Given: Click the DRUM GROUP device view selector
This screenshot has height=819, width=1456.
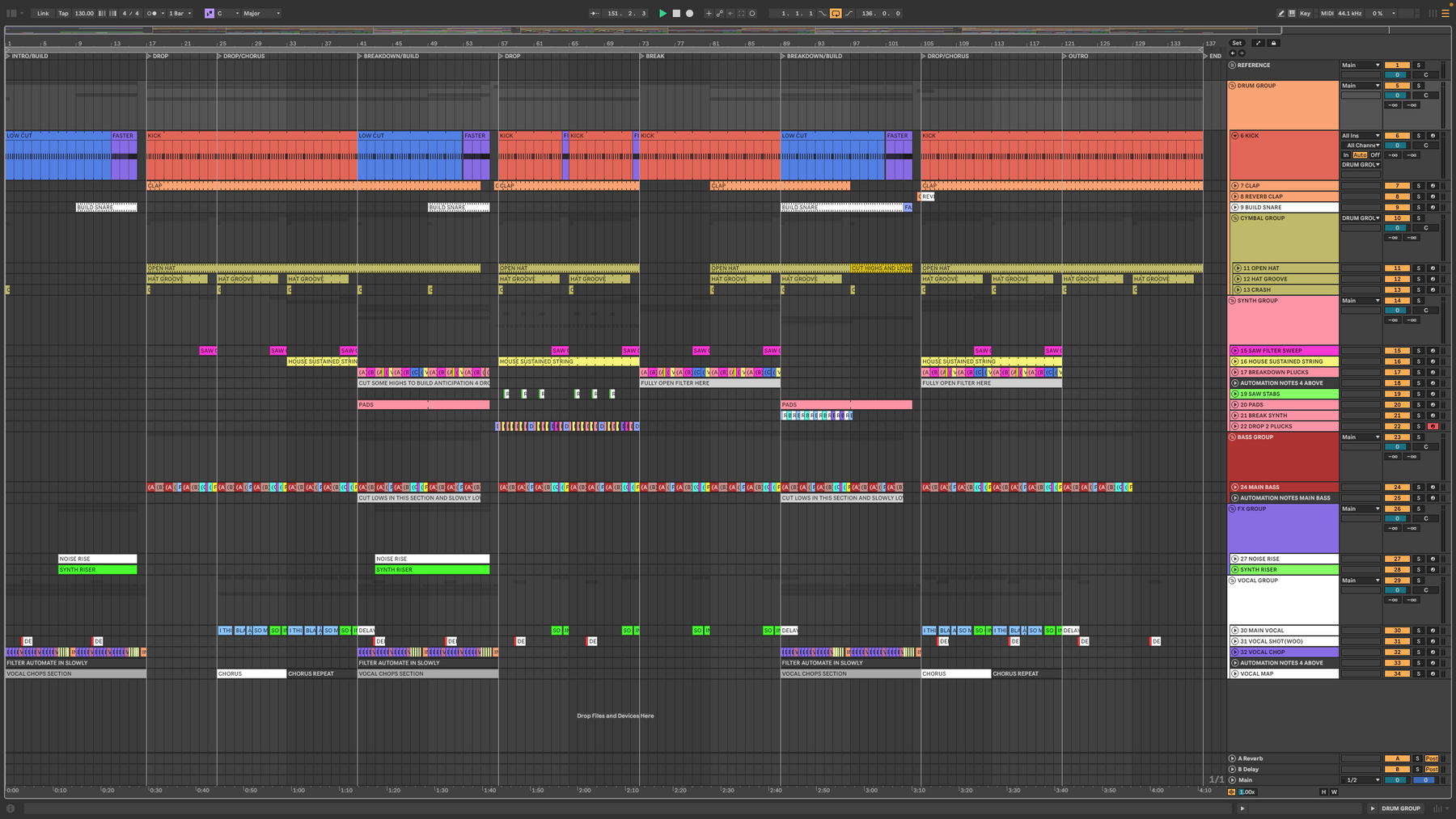Looking at the screenshot, I should click(x=1401, y=808).
